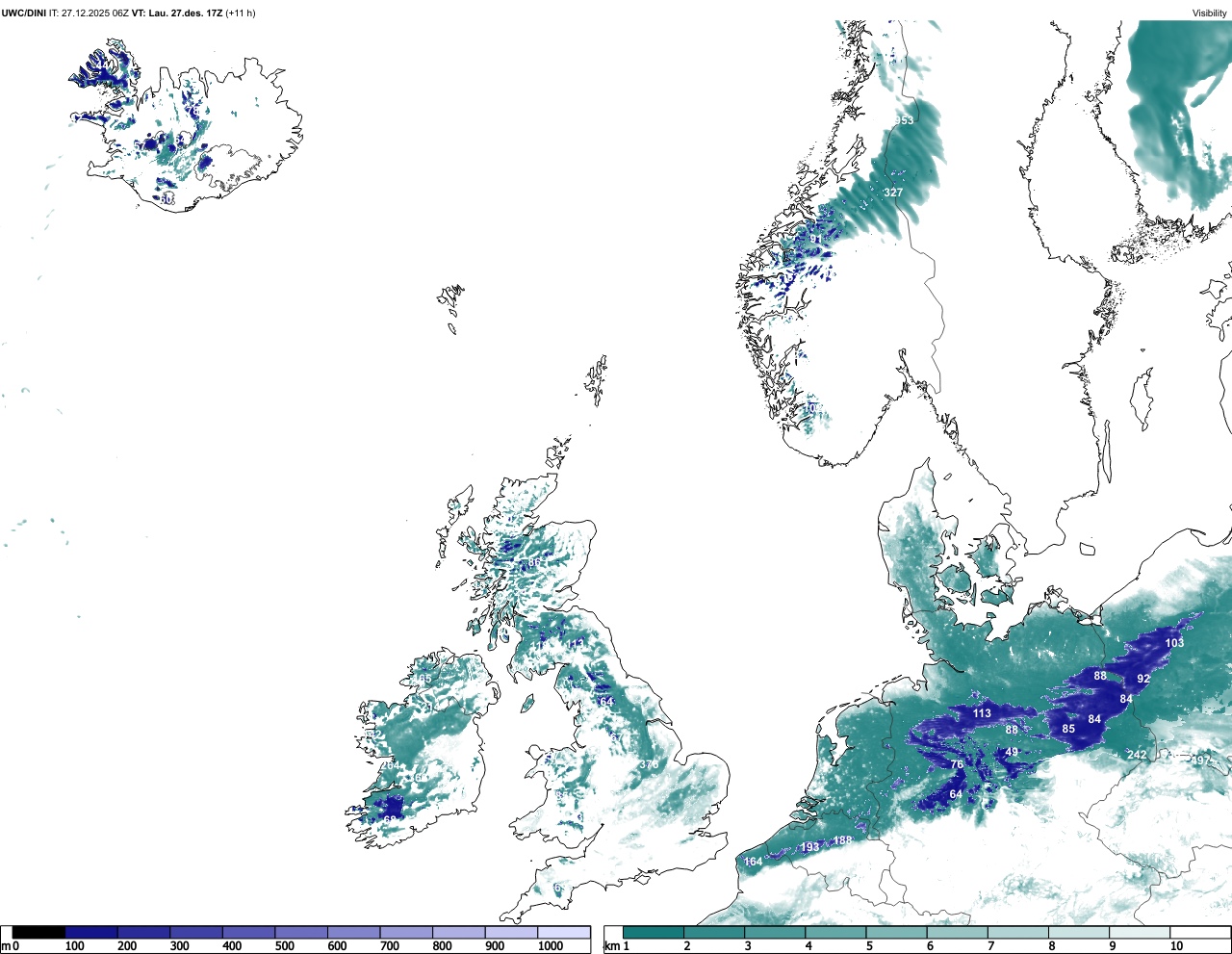Click the visibility value '376' over England

(649, 764)
